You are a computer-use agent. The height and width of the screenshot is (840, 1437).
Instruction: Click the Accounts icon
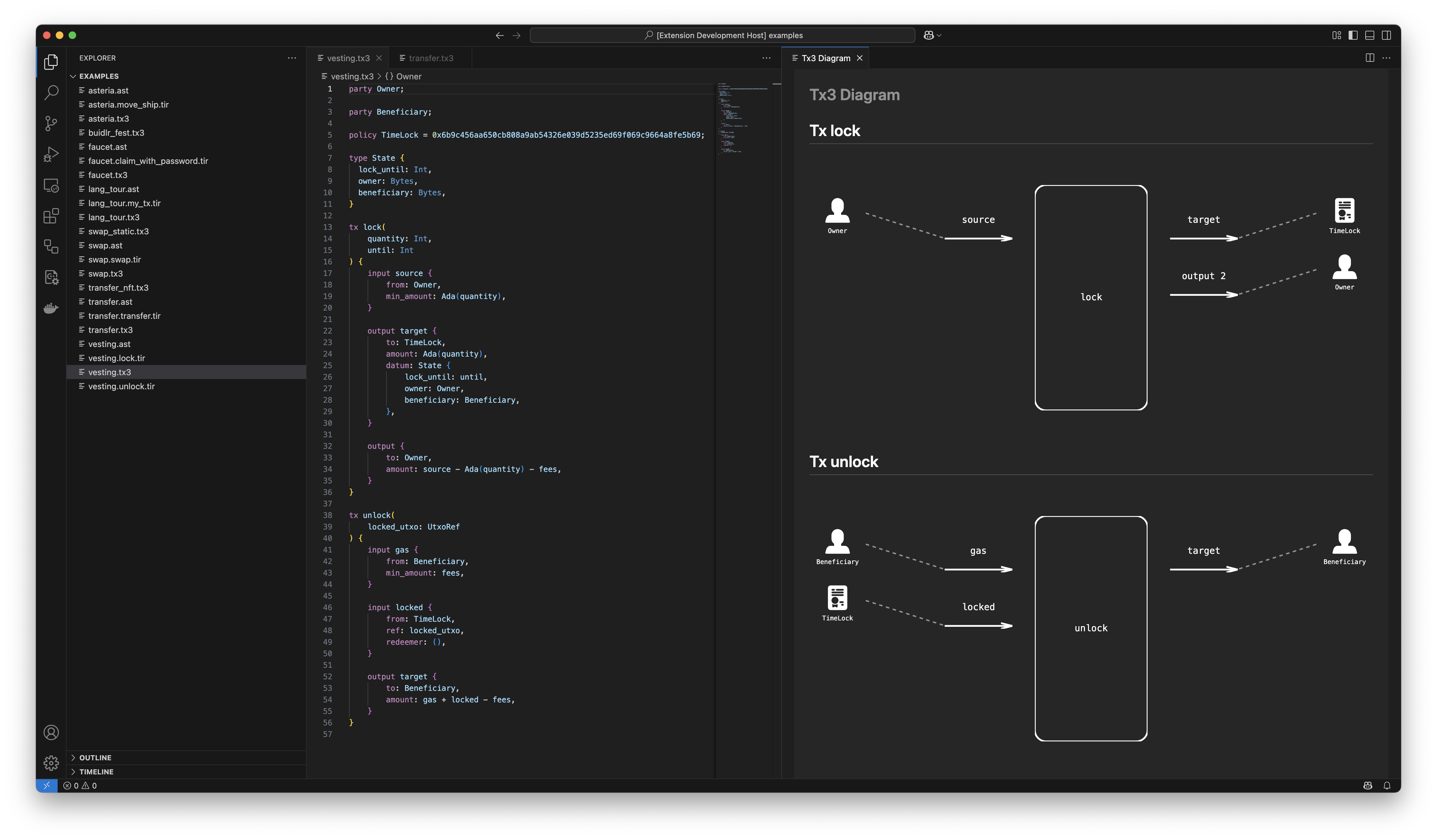coord(51,732)
